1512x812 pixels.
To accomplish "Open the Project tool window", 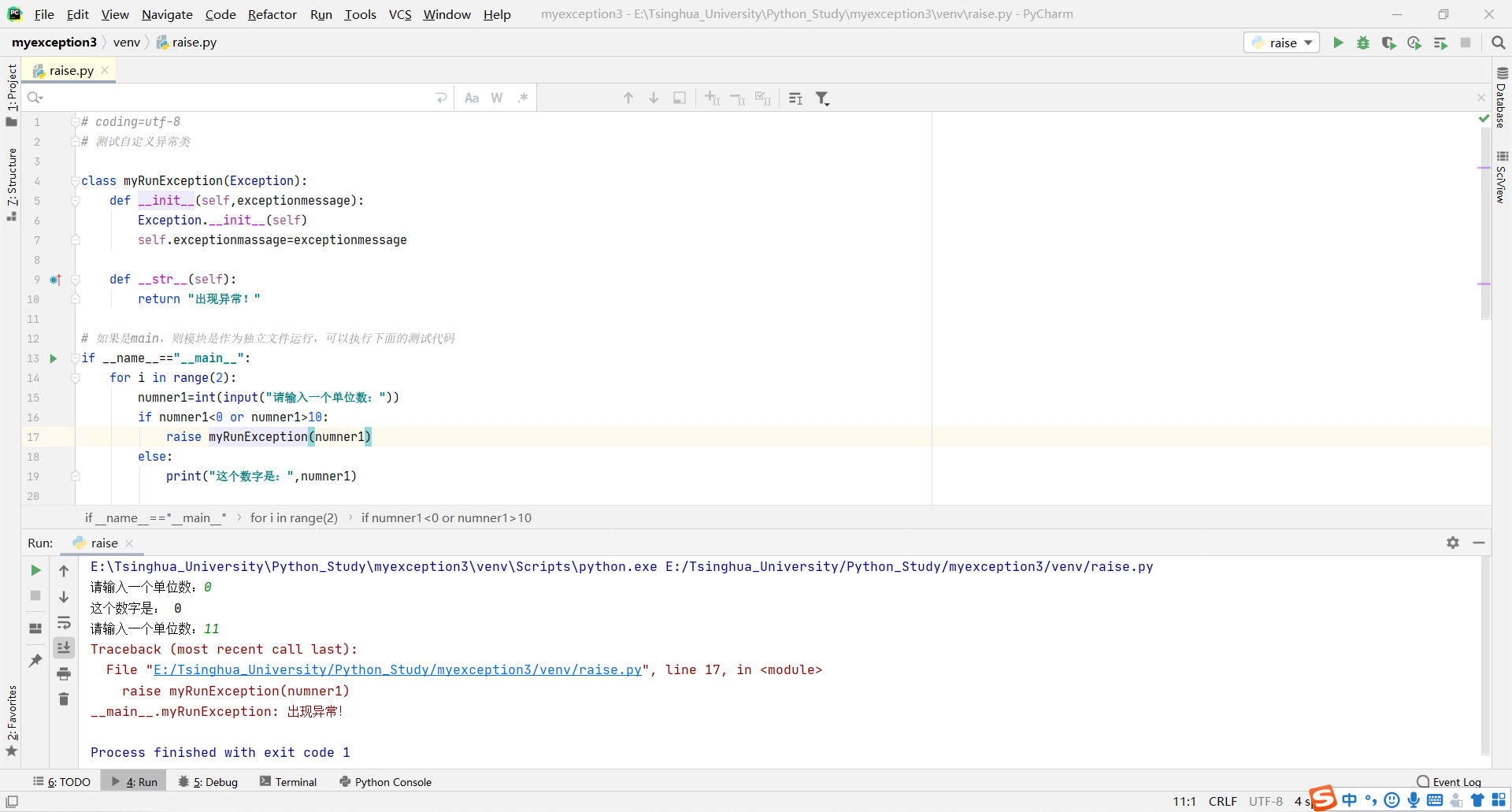I will tap(11, 95).
